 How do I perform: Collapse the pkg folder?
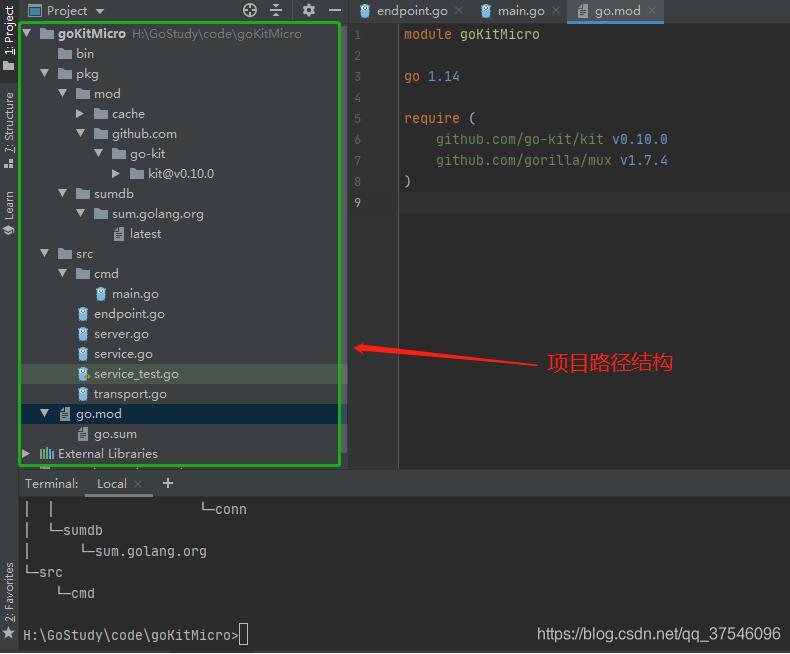tap(44, 74)
